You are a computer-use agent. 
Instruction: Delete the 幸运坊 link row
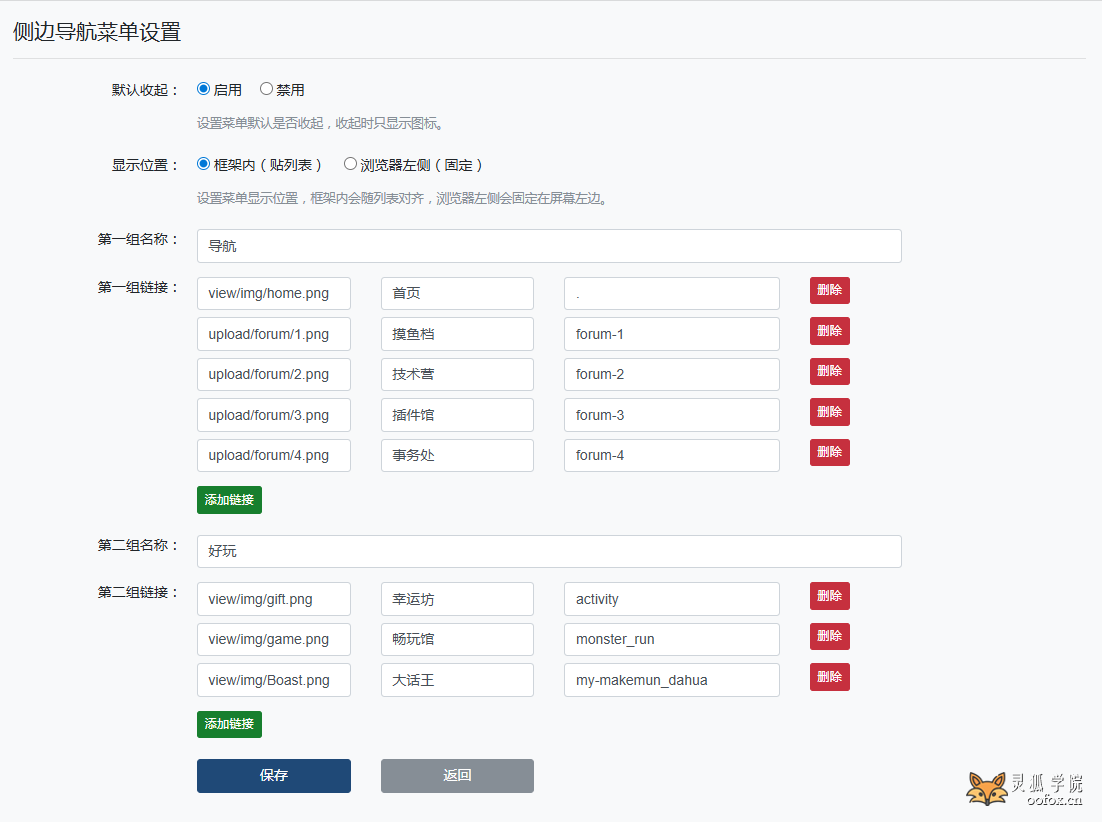tap(829, 596)
